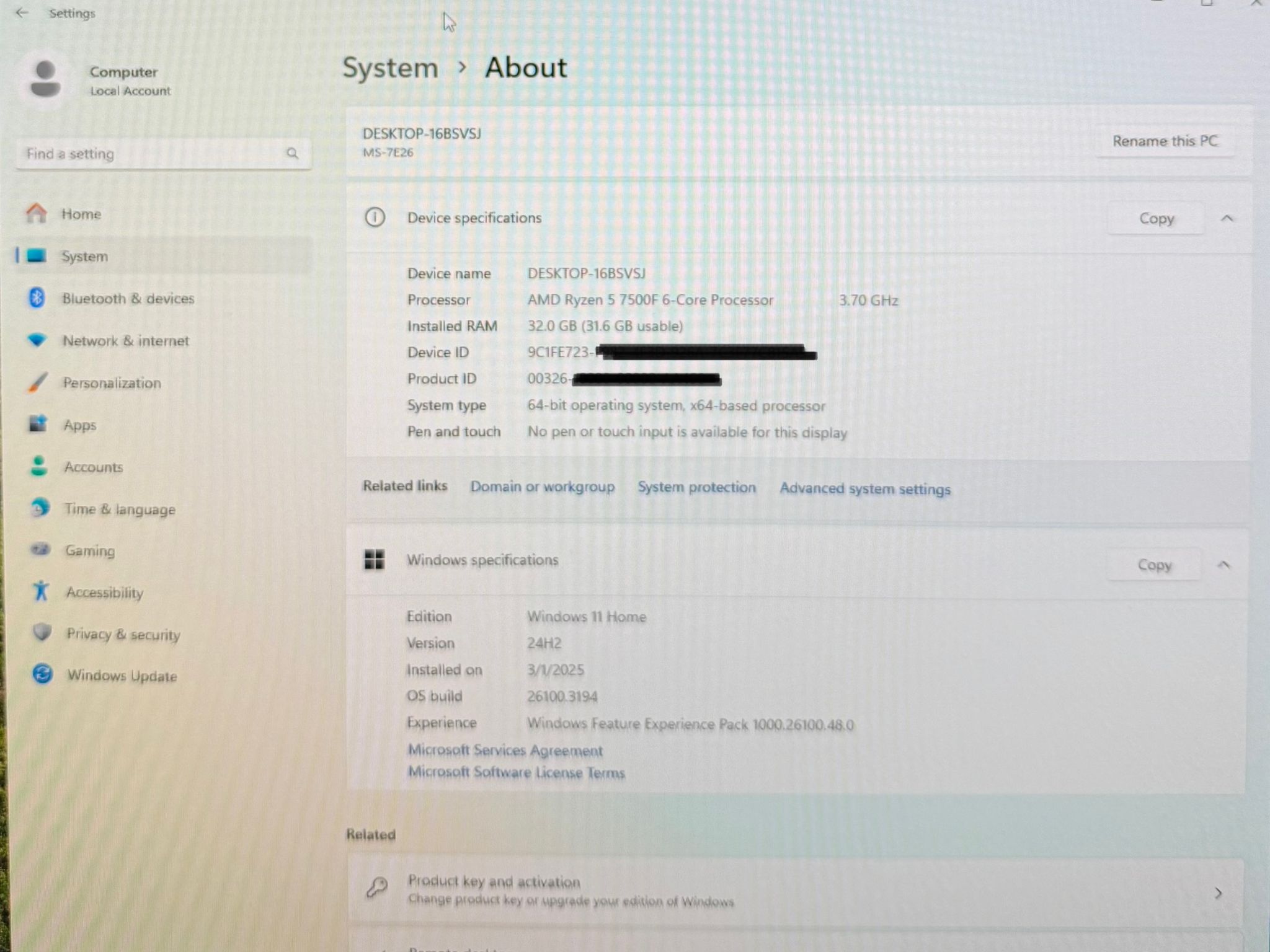Click the processor value AMD Ryzen 5 7500F

[x=651, y=300]
